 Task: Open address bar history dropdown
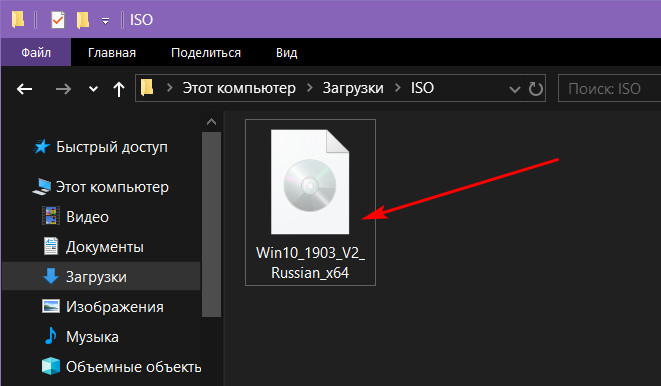[x=514, y=89]
